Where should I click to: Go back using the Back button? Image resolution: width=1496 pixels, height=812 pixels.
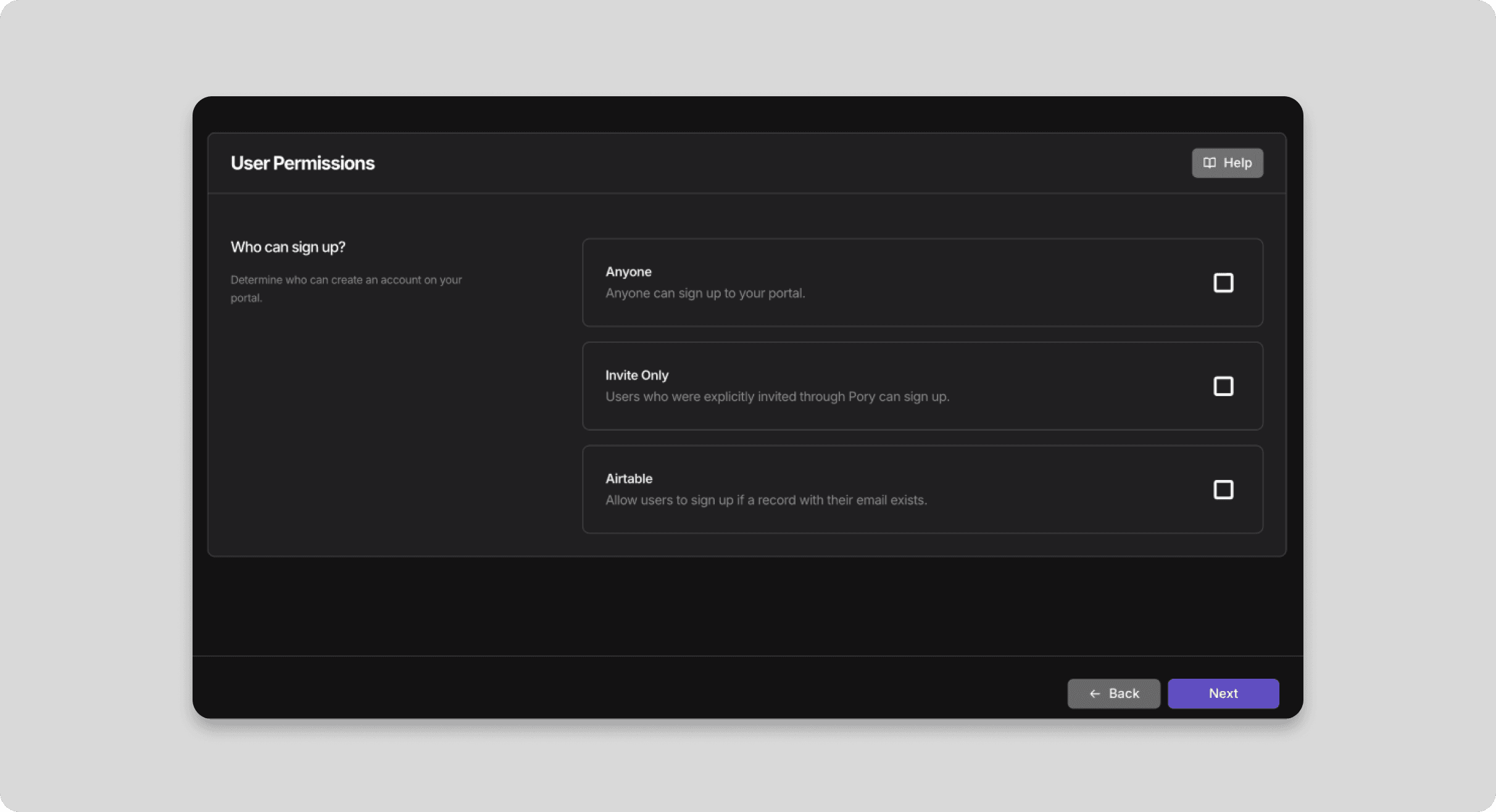[1113, 694]
